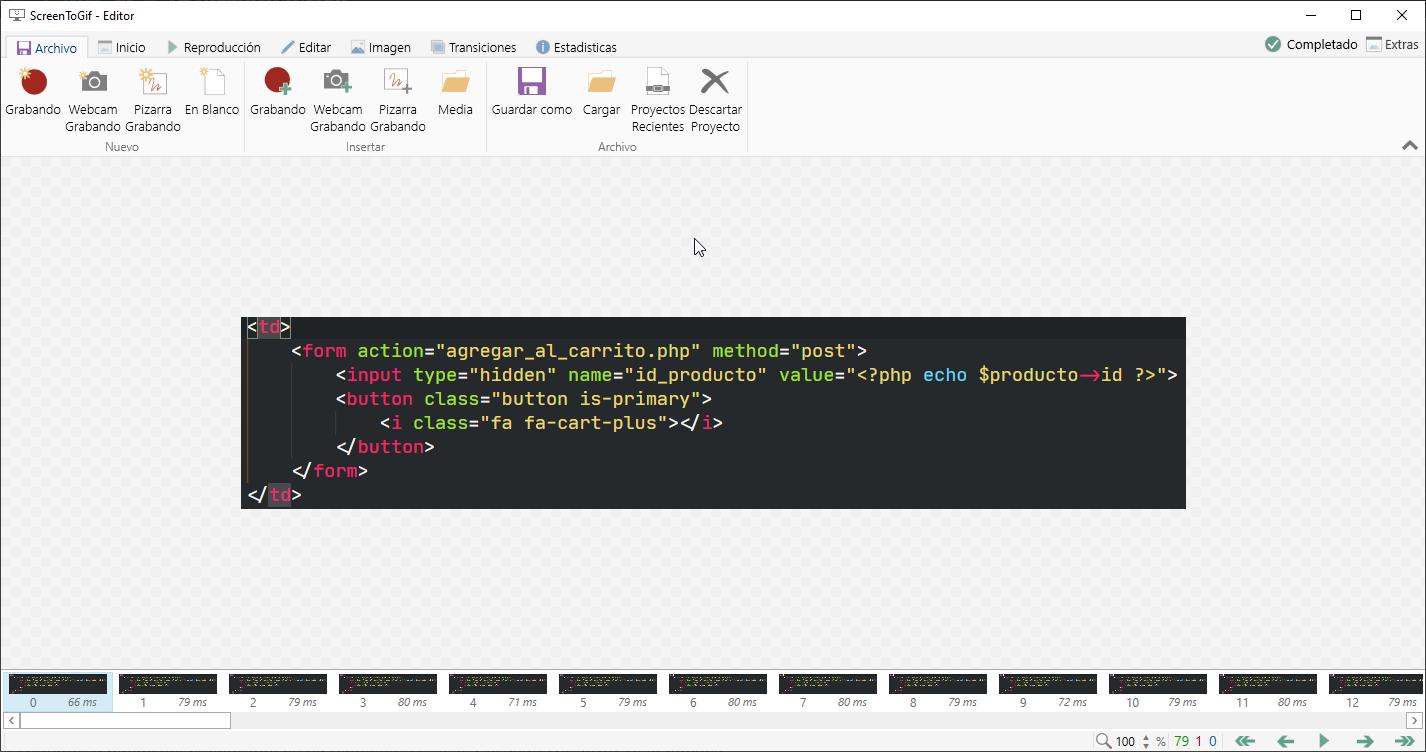Screen dimensions: 1426x752
Task: Create an En Blanco project
Action: [x=212, y=92]
